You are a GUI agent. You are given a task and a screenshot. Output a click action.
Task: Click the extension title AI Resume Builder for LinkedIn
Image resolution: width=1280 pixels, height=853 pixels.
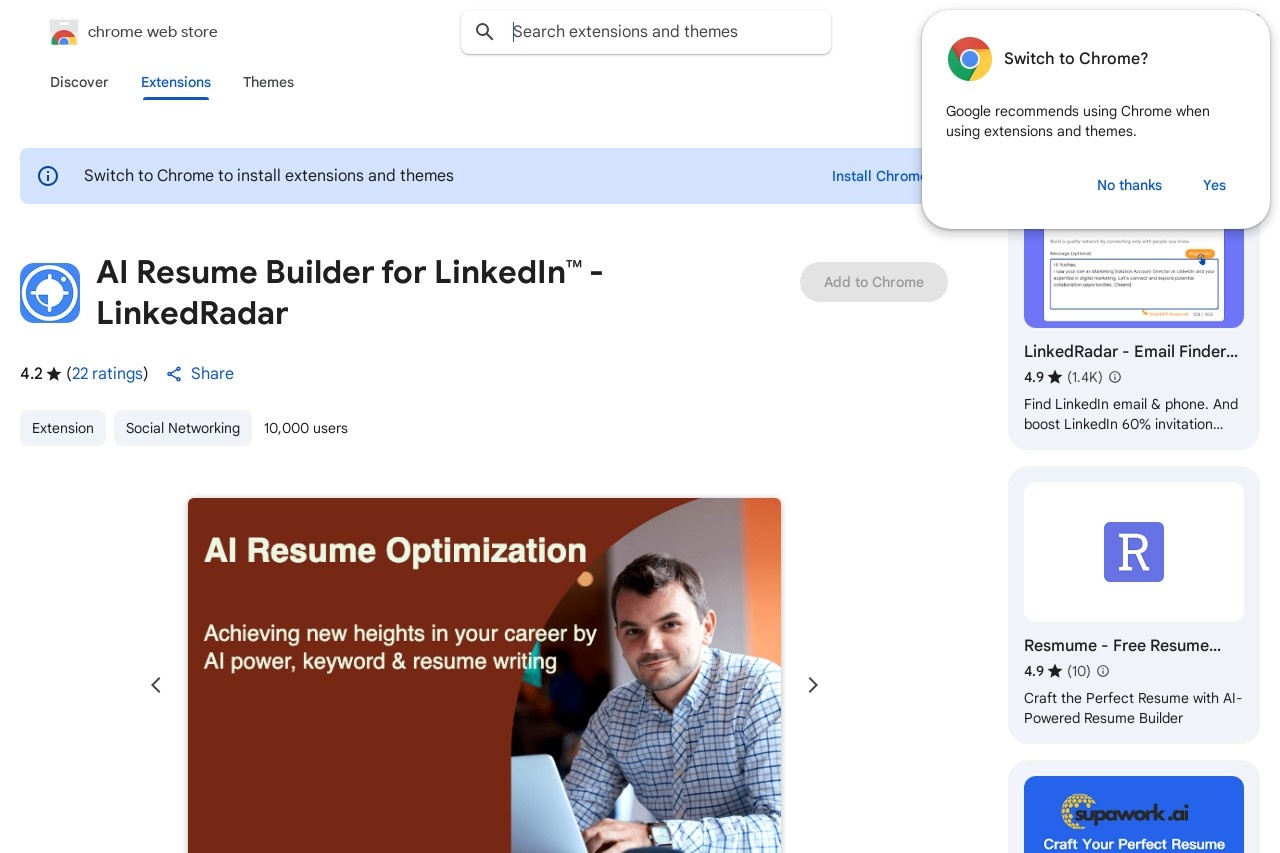pos(350,292)
